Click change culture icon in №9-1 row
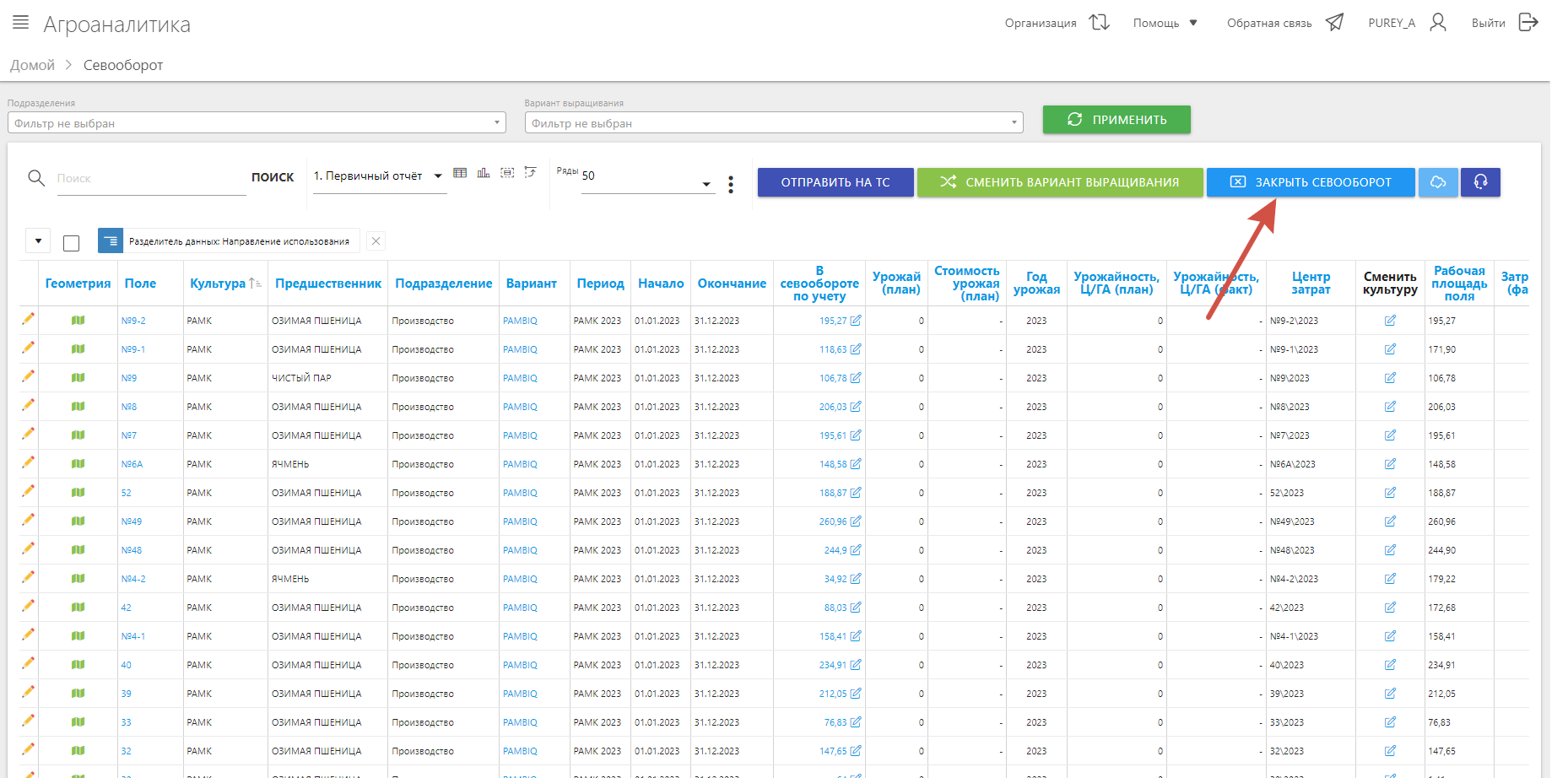This screenshot has width=1568, height=778. (1390, 349)
